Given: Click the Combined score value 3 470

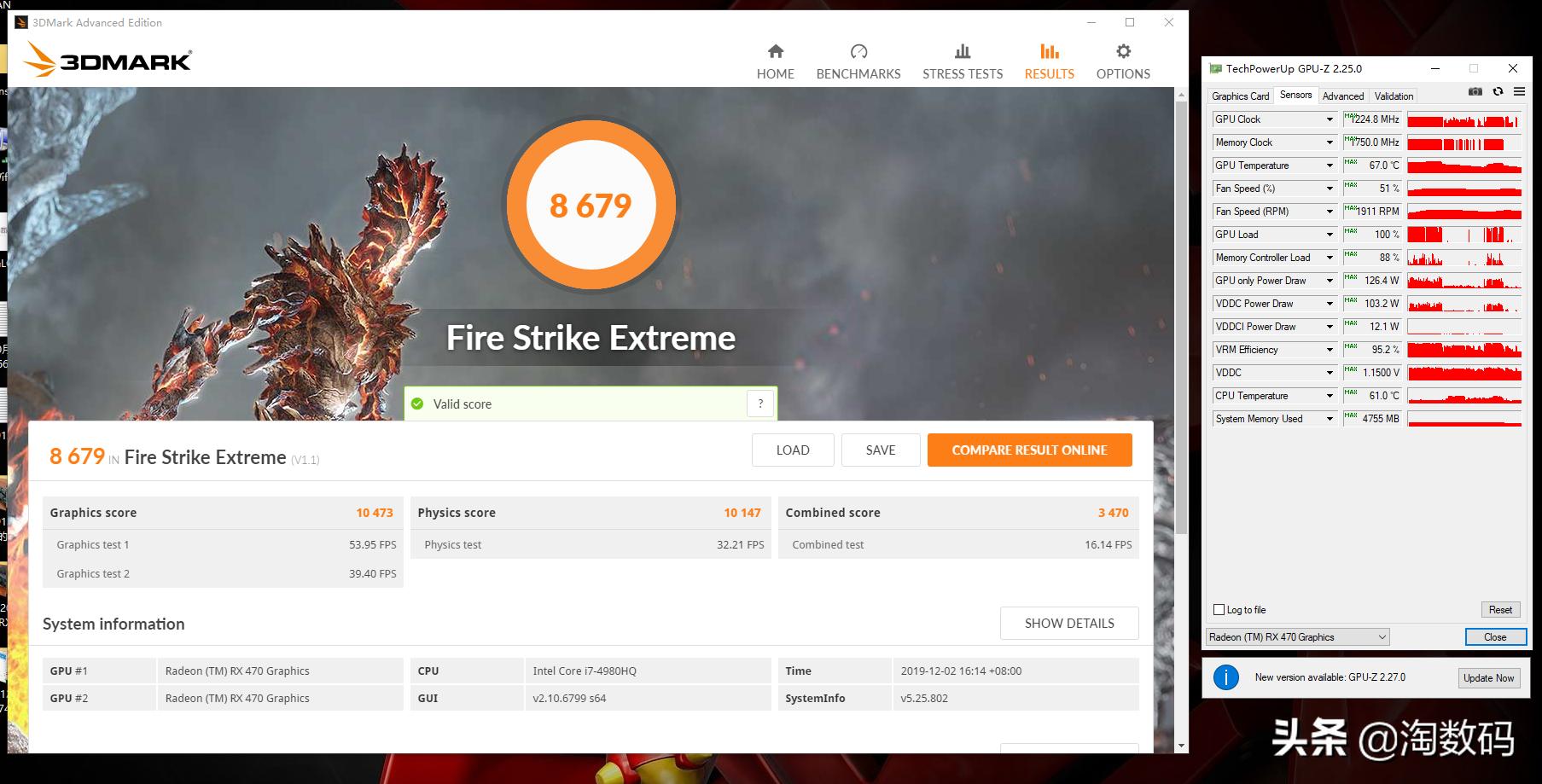Looking at the screenshot, I should (x=1114, y=513).
